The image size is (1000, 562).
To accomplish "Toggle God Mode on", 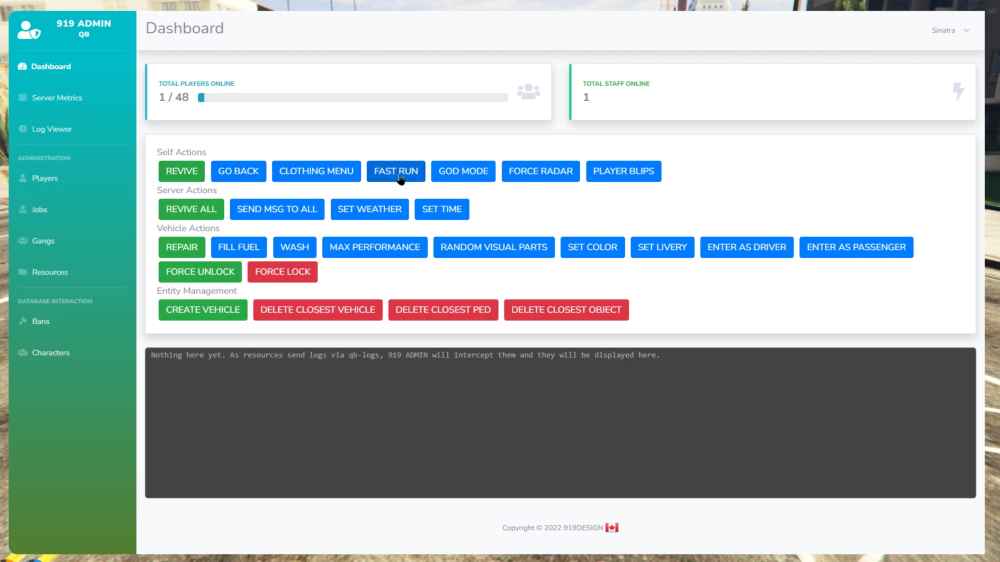I will 463,171.
